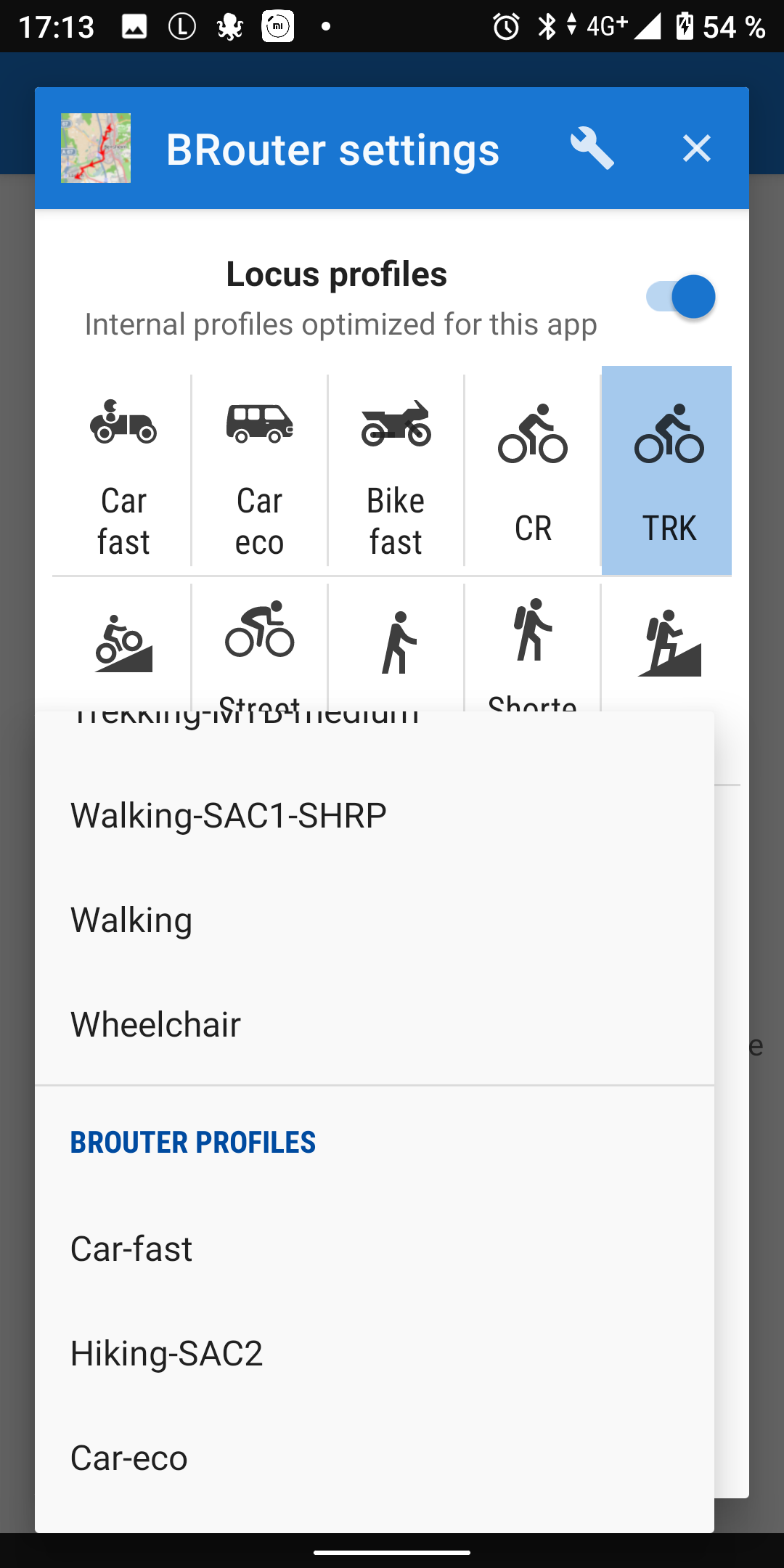The height and width of the screenshot is (1568, 784).
Task: Pick the mountain bike uphill icon
Action: click(x=123, y=645)
